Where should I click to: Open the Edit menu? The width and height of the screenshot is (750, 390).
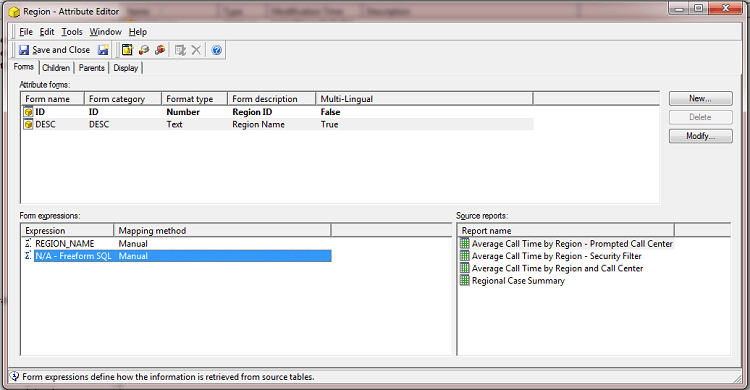click(x=47, y=32)
